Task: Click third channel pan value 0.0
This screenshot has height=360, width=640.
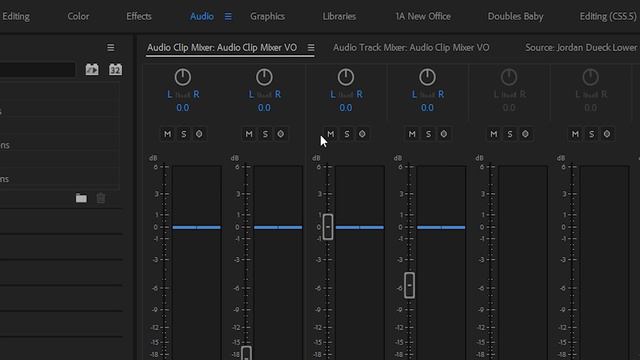Action: click(346, 108)
